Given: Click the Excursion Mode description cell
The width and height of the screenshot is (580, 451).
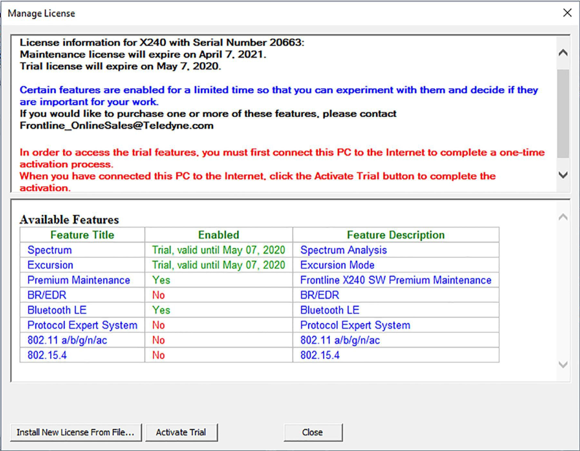Looking at the screenshot, I should point(396,265).
